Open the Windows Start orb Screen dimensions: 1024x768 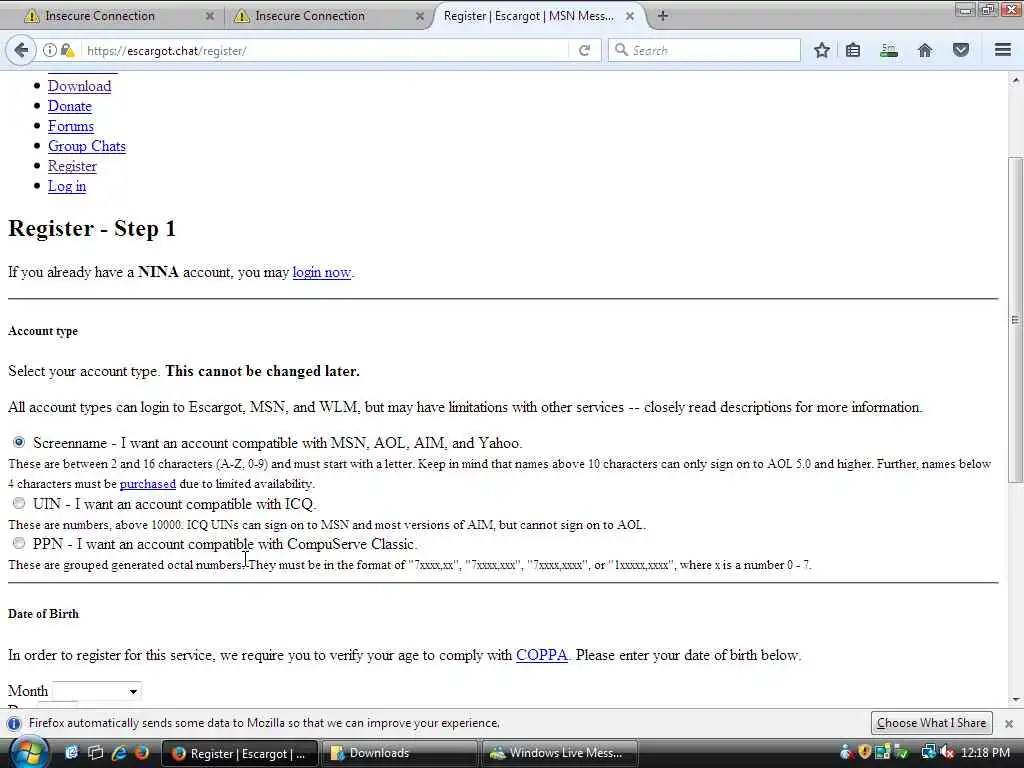(x=28, y=753)
